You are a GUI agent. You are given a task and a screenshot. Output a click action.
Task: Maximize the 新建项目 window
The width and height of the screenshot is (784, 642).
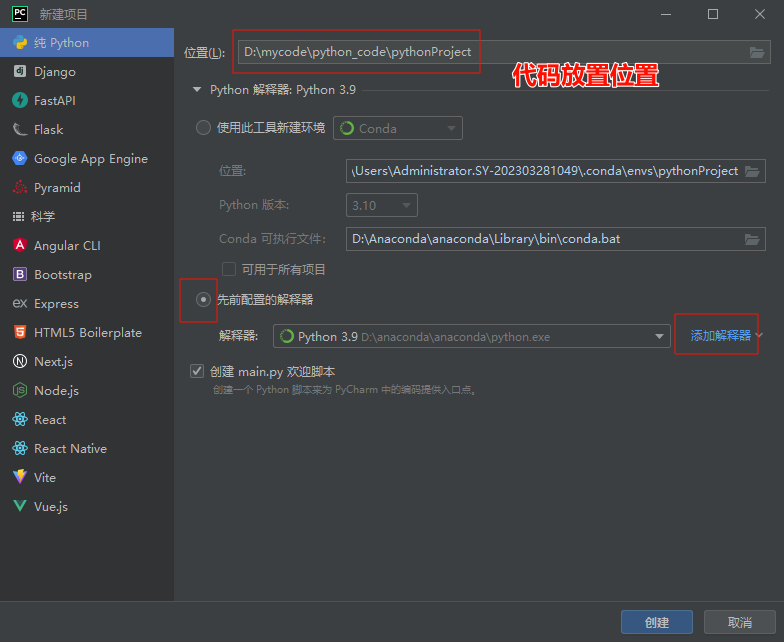[713, 14]
